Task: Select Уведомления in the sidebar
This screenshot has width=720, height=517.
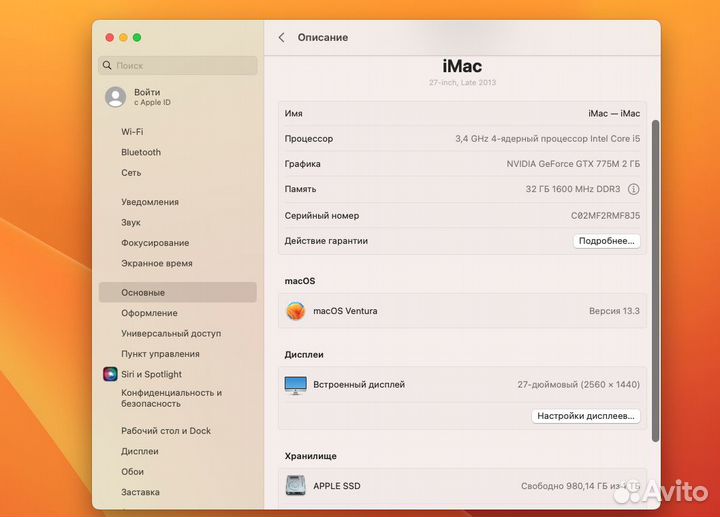Action: [178, 202]
